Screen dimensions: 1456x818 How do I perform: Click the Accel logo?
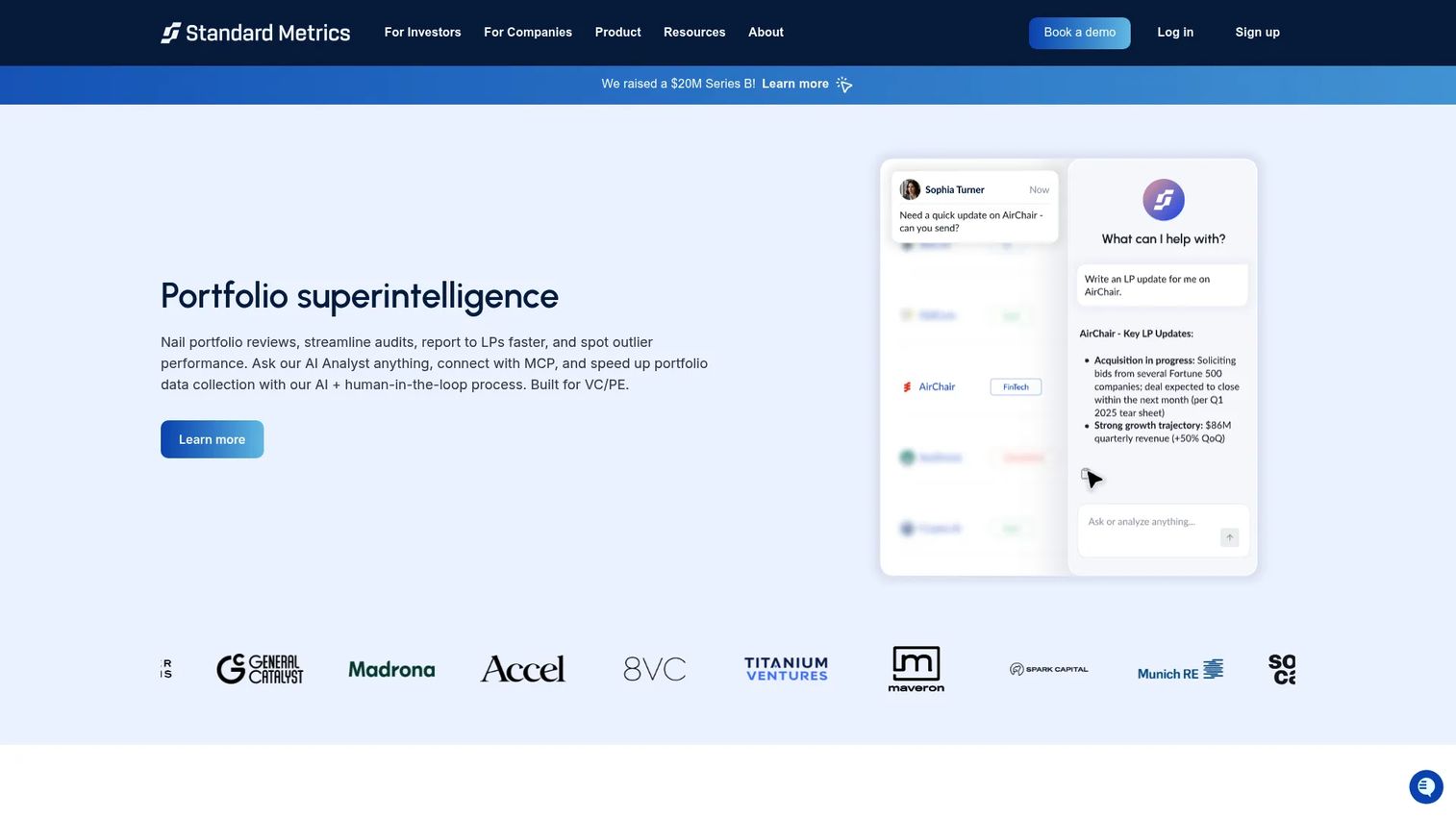(523, 669)
